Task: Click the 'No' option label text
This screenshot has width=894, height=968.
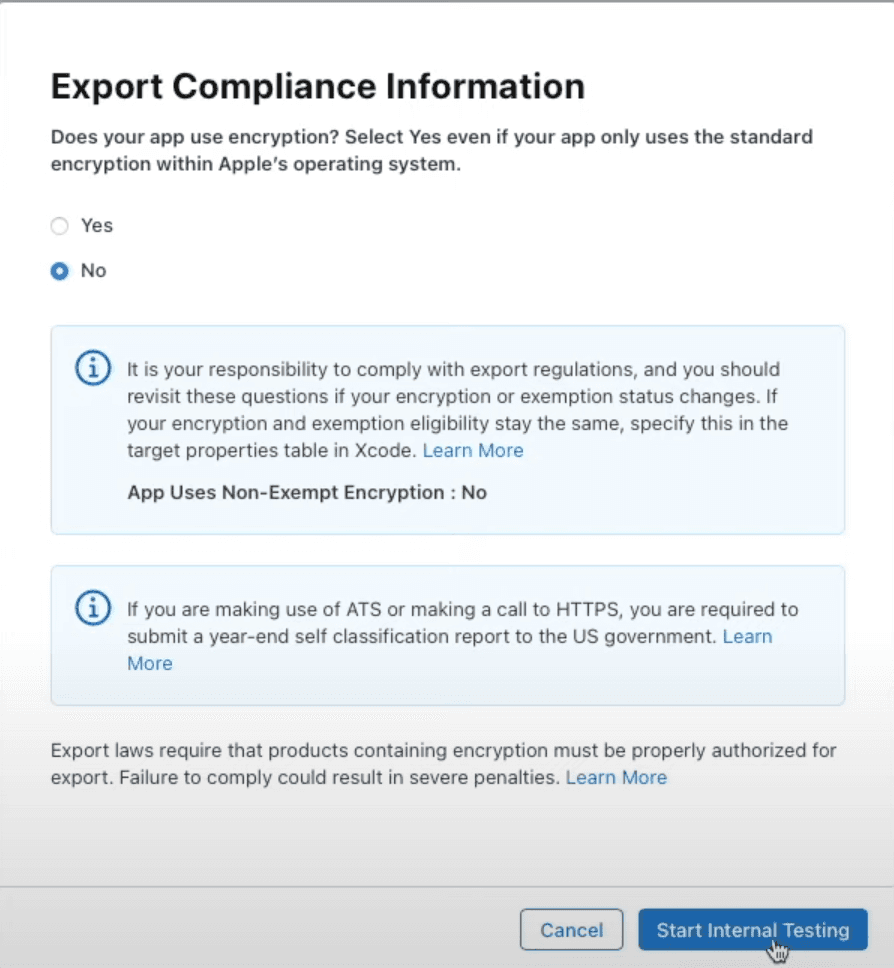Action: (93, 271)
